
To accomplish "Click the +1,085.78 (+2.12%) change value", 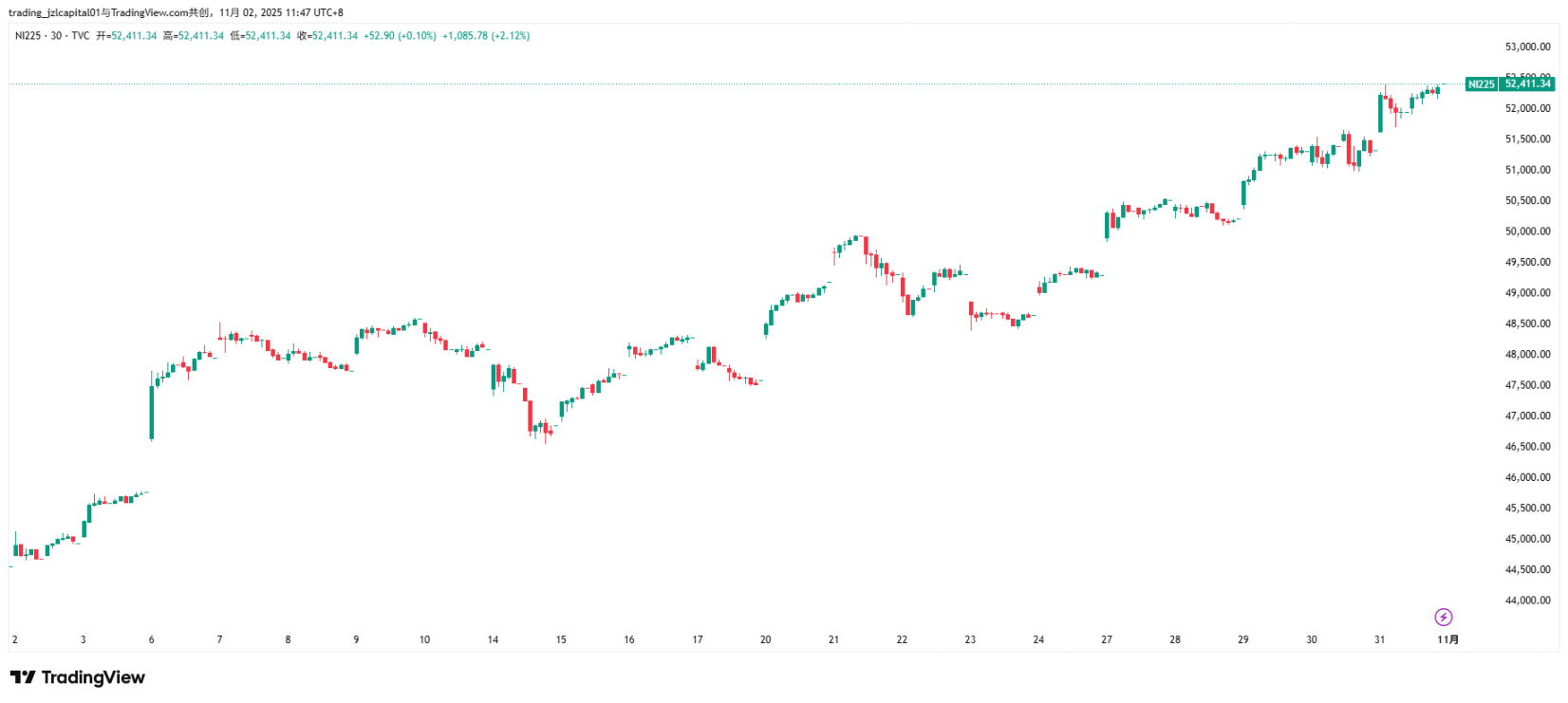I will click(486, 36).
